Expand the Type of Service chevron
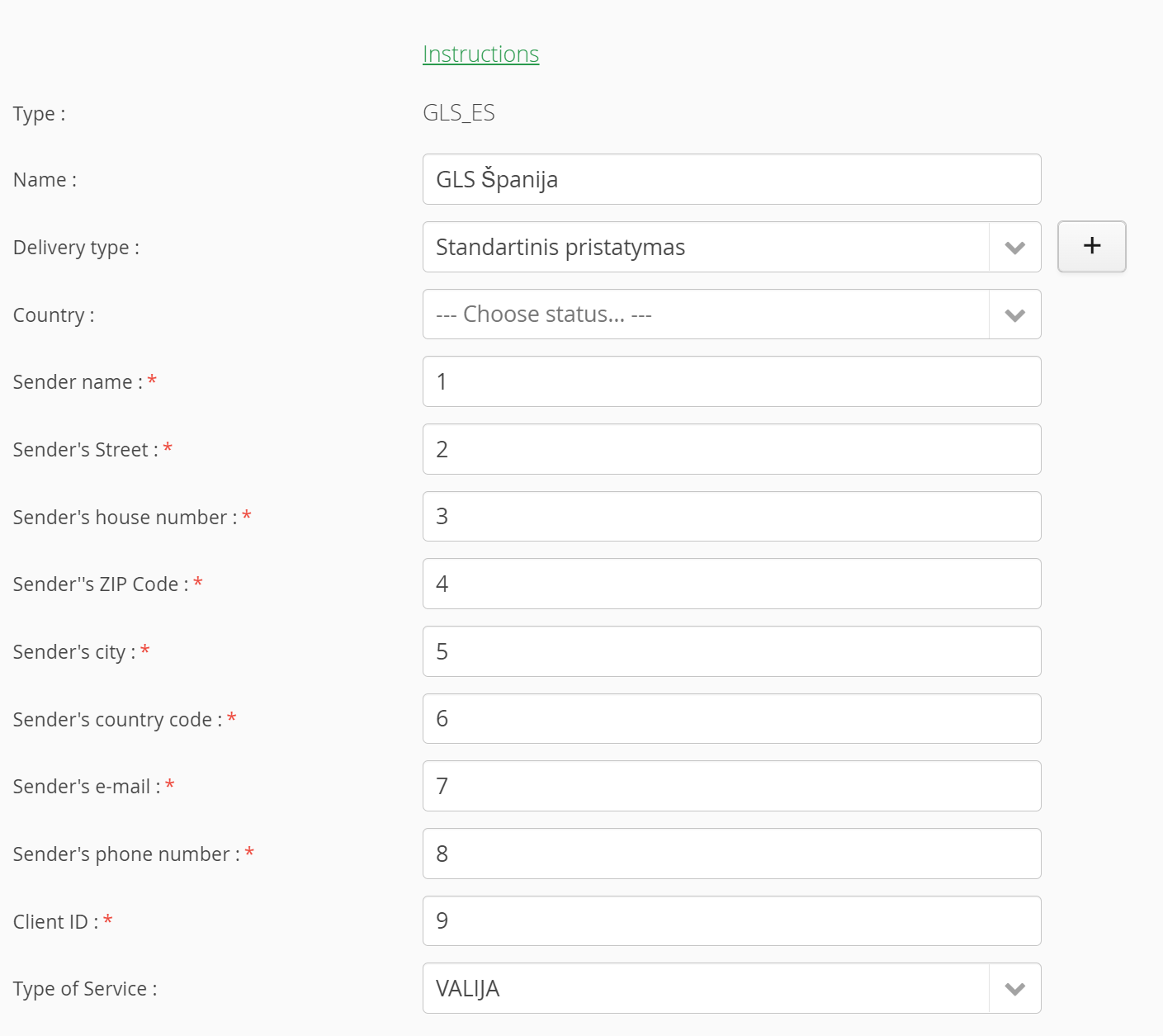 click(1015, 988)
